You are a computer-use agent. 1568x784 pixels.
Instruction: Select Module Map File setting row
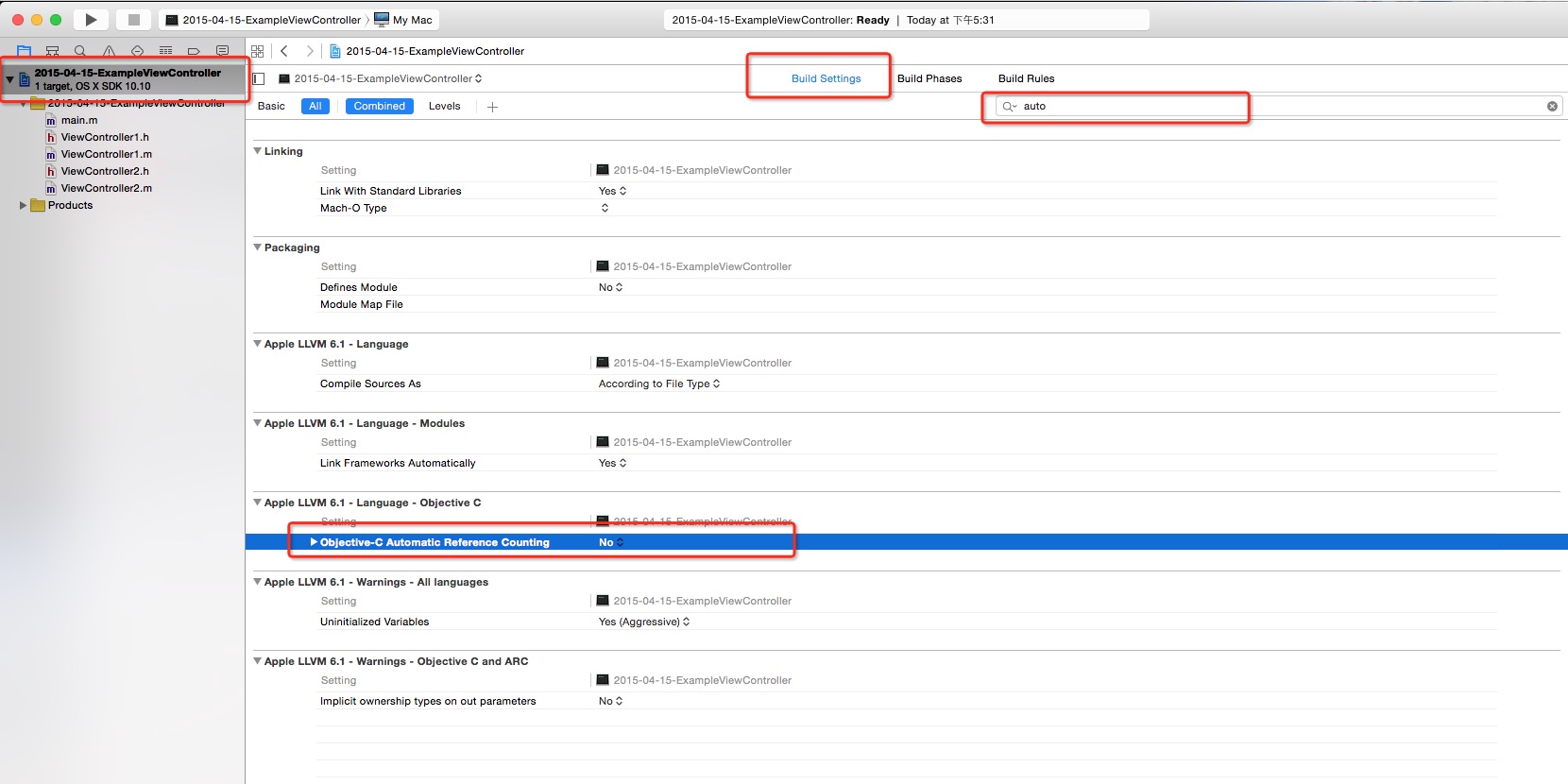[907, 304]
